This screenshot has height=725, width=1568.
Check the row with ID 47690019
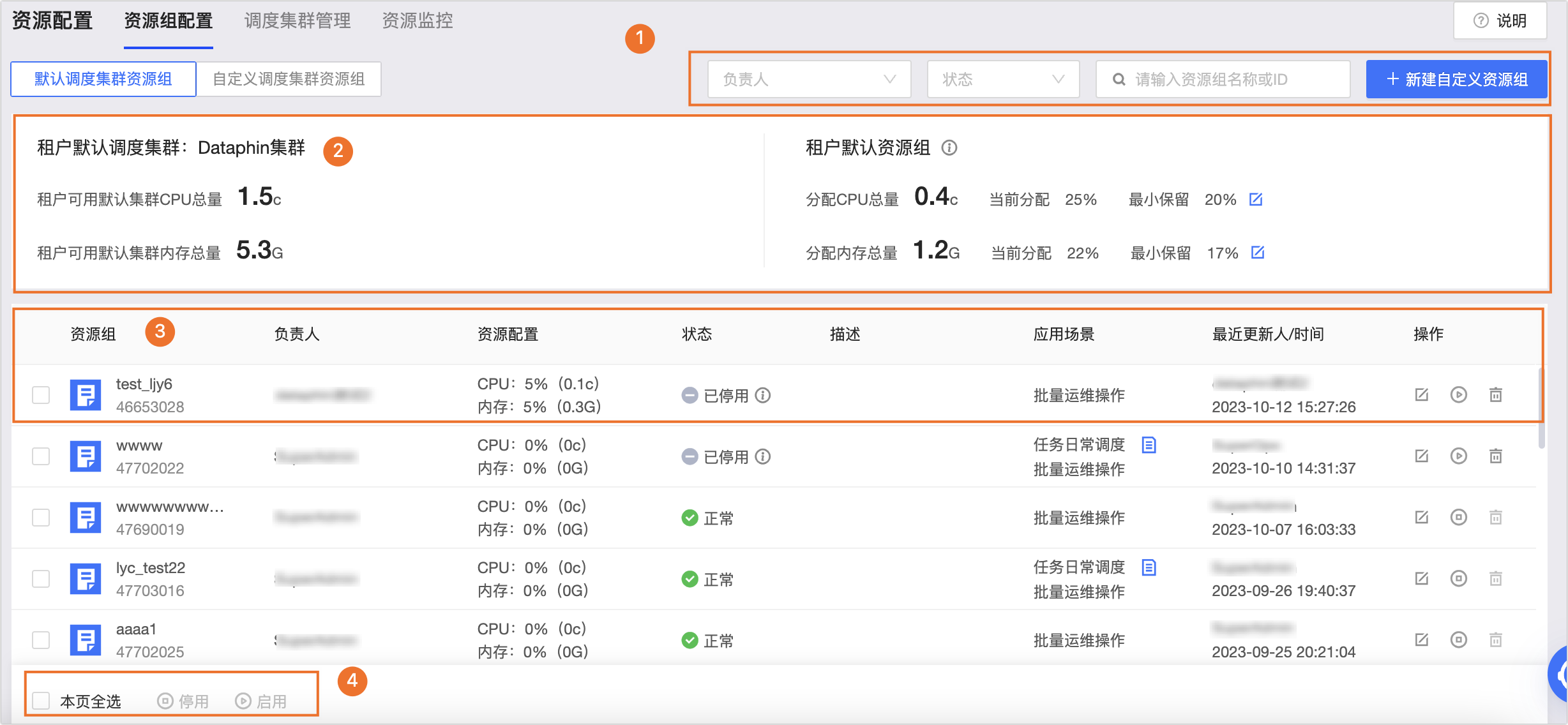(x=41, y=518)
